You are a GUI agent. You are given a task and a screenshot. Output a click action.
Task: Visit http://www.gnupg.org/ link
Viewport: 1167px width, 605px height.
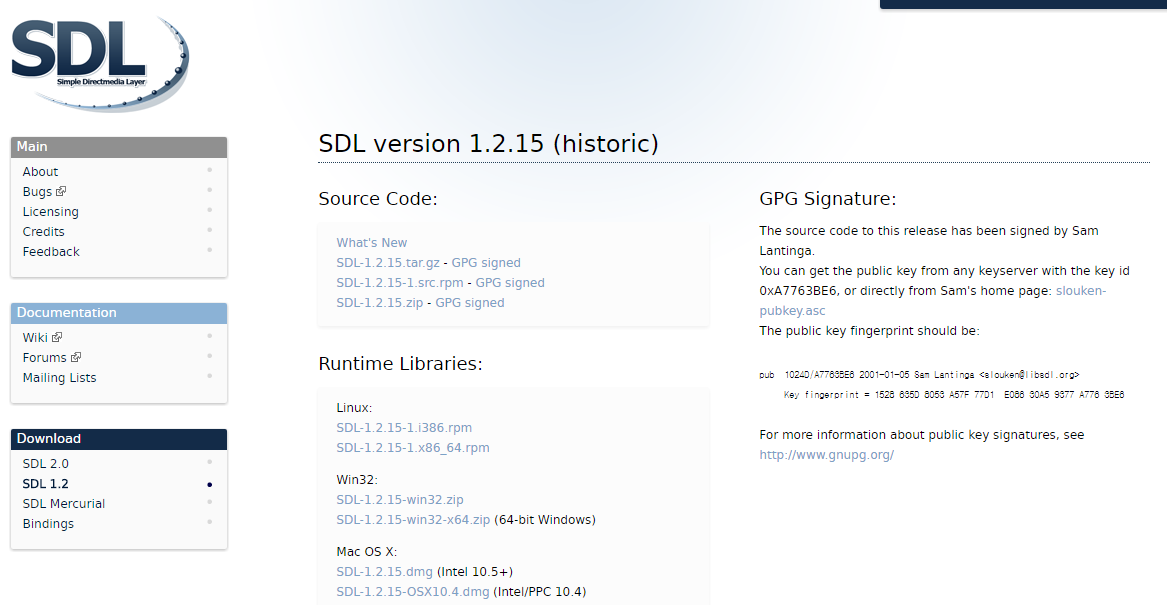826,455
